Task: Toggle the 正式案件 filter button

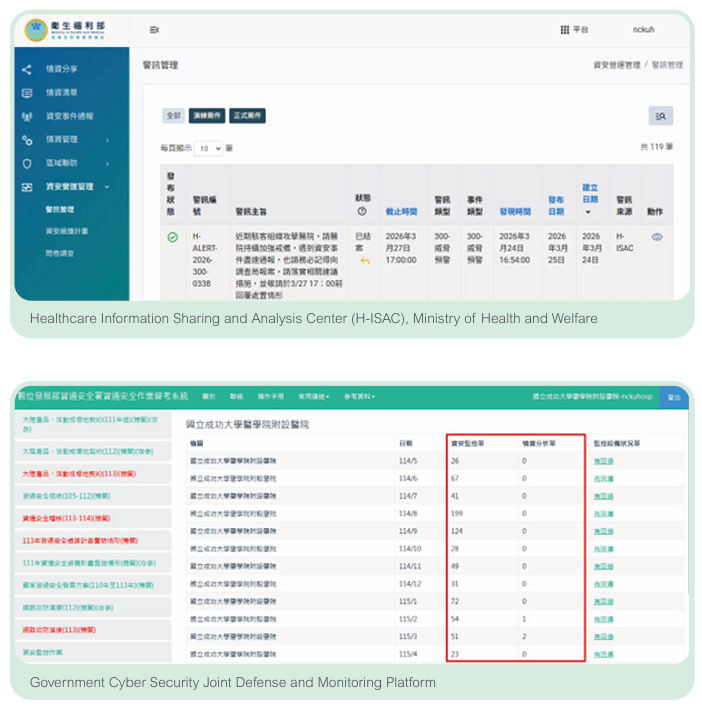Action: tap(247, 116)
